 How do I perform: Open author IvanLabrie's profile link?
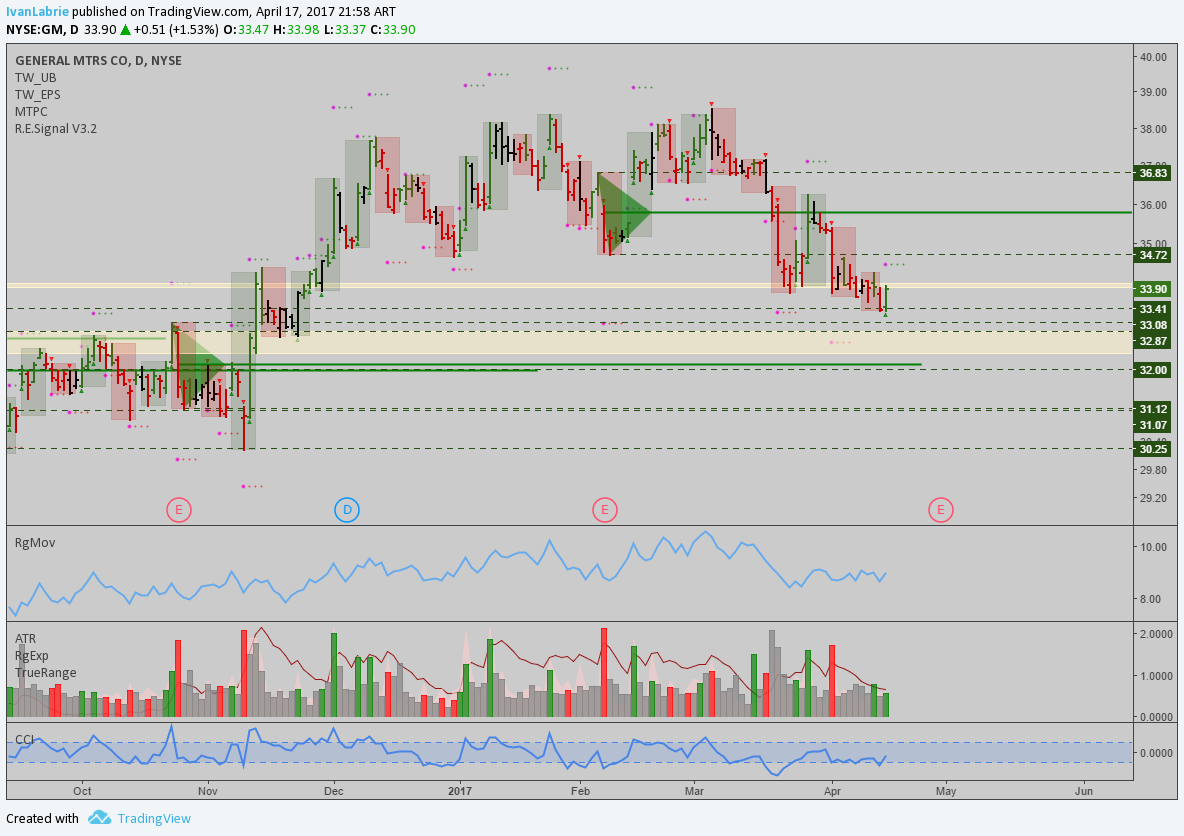tap(37, 12)
